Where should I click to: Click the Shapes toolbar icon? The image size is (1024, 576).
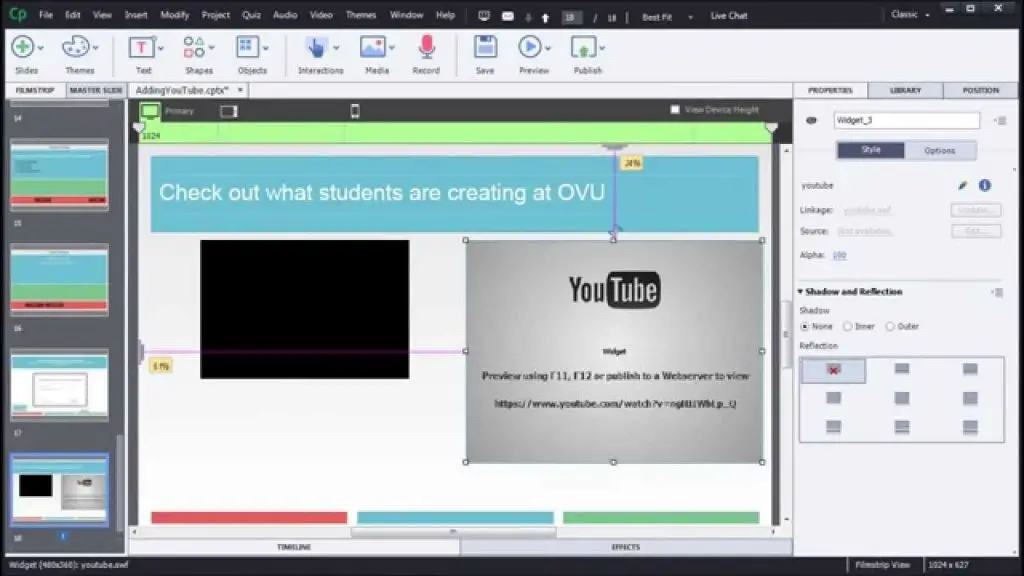coord(194,47)
